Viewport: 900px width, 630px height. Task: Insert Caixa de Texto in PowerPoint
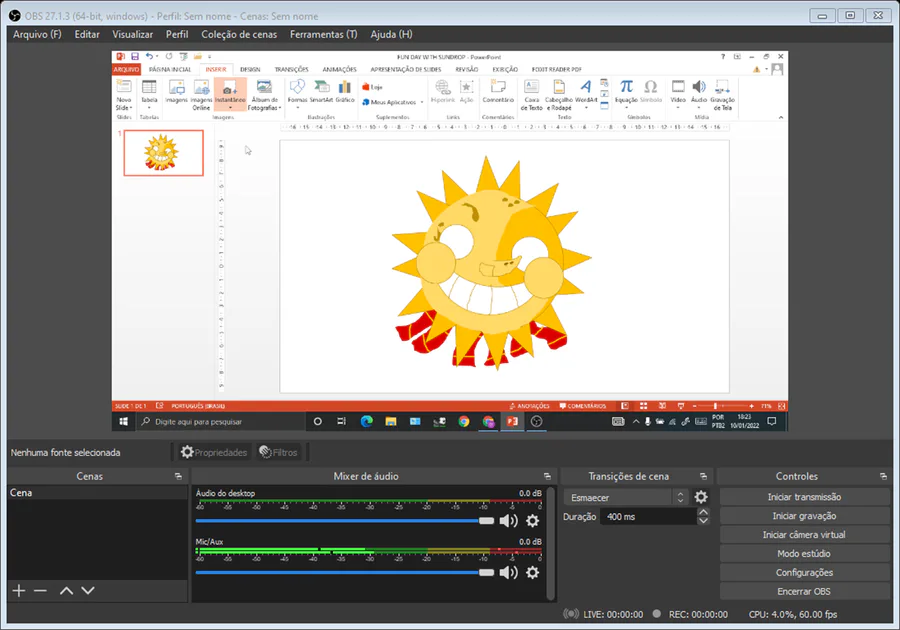532,95
